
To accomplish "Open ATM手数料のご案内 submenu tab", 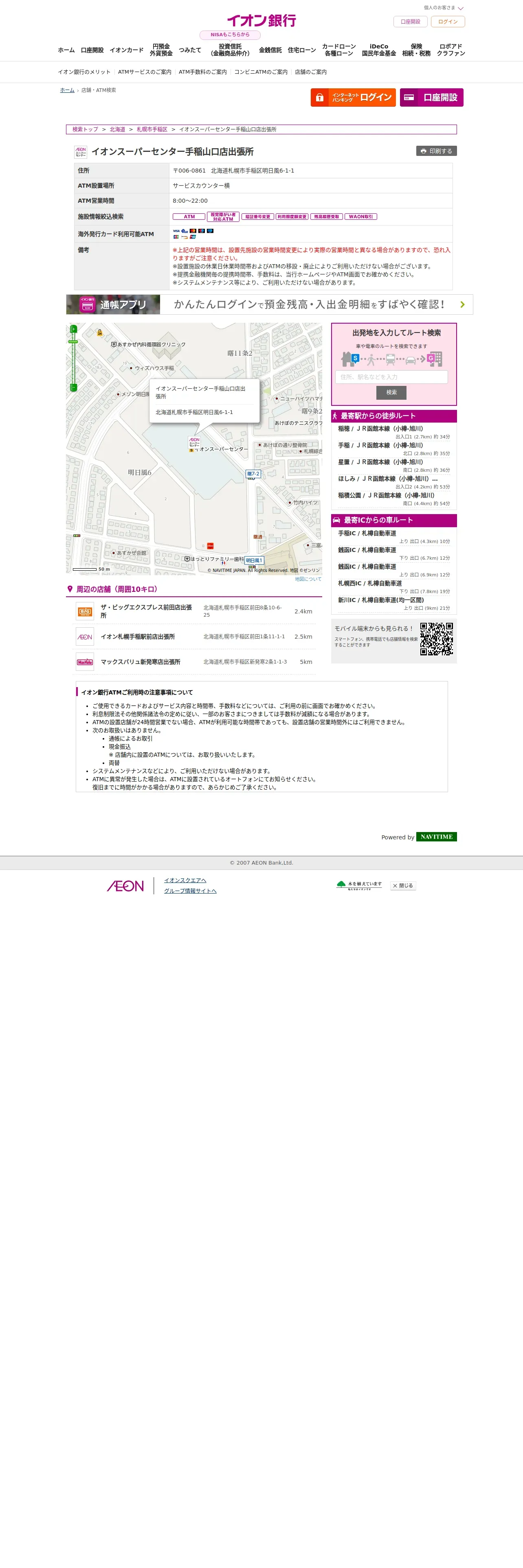I will point(203,72).
